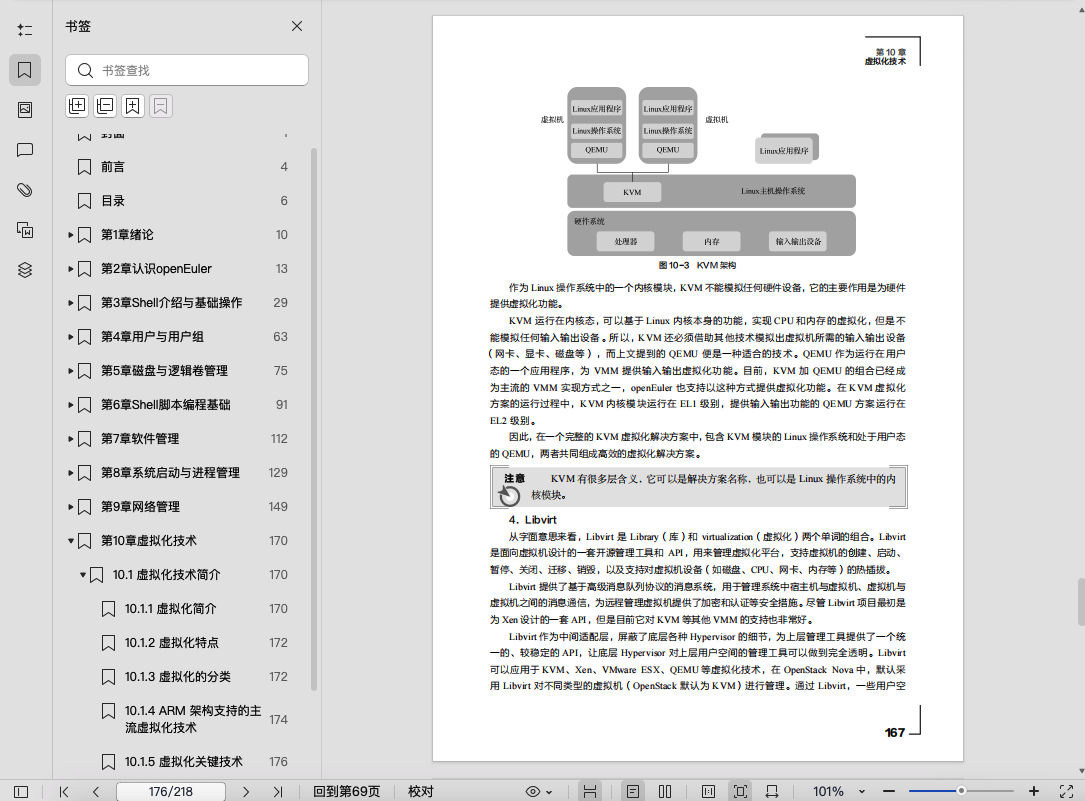Collapse the 第10章虚拟化技术 bookmark

[x=71, y=540]
